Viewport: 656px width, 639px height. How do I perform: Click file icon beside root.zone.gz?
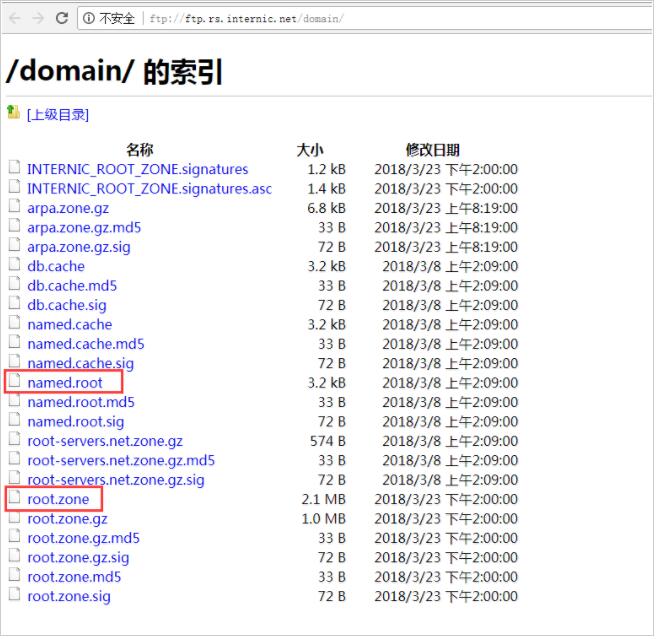click(x=14, y=516)
